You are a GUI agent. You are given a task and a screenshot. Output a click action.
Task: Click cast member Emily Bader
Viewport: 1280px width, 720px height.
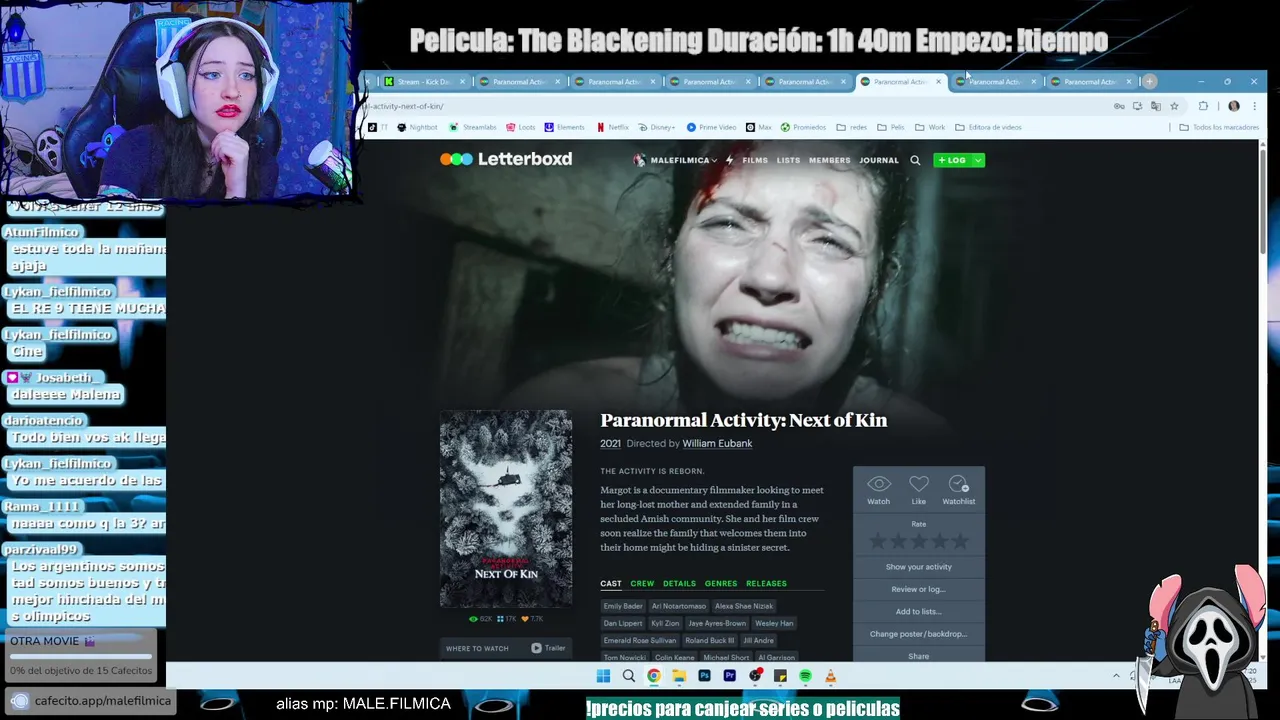[x=623, y=606]
